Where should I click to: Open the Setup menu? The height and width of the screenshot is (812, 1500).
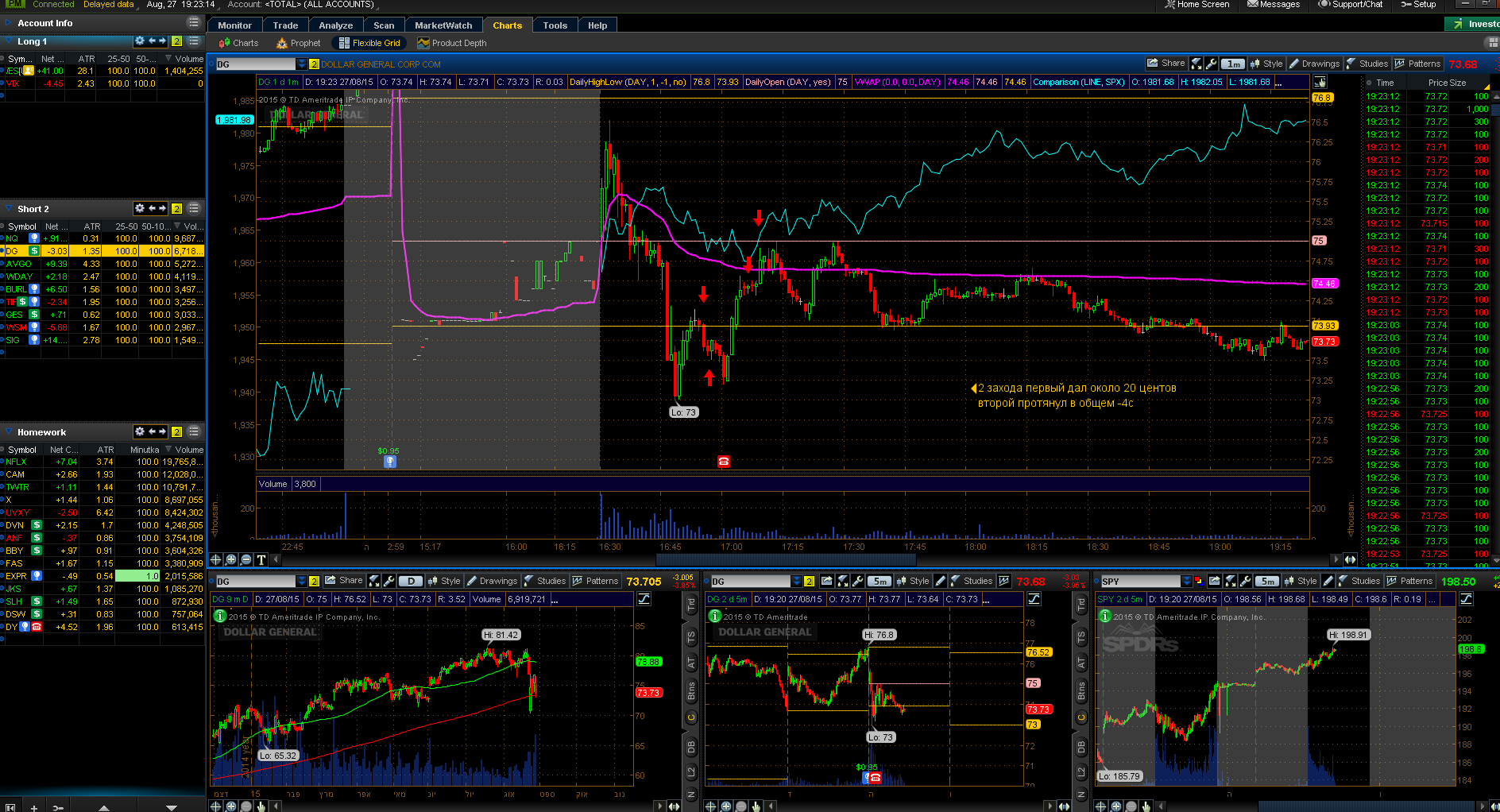tap(1419, 5)
